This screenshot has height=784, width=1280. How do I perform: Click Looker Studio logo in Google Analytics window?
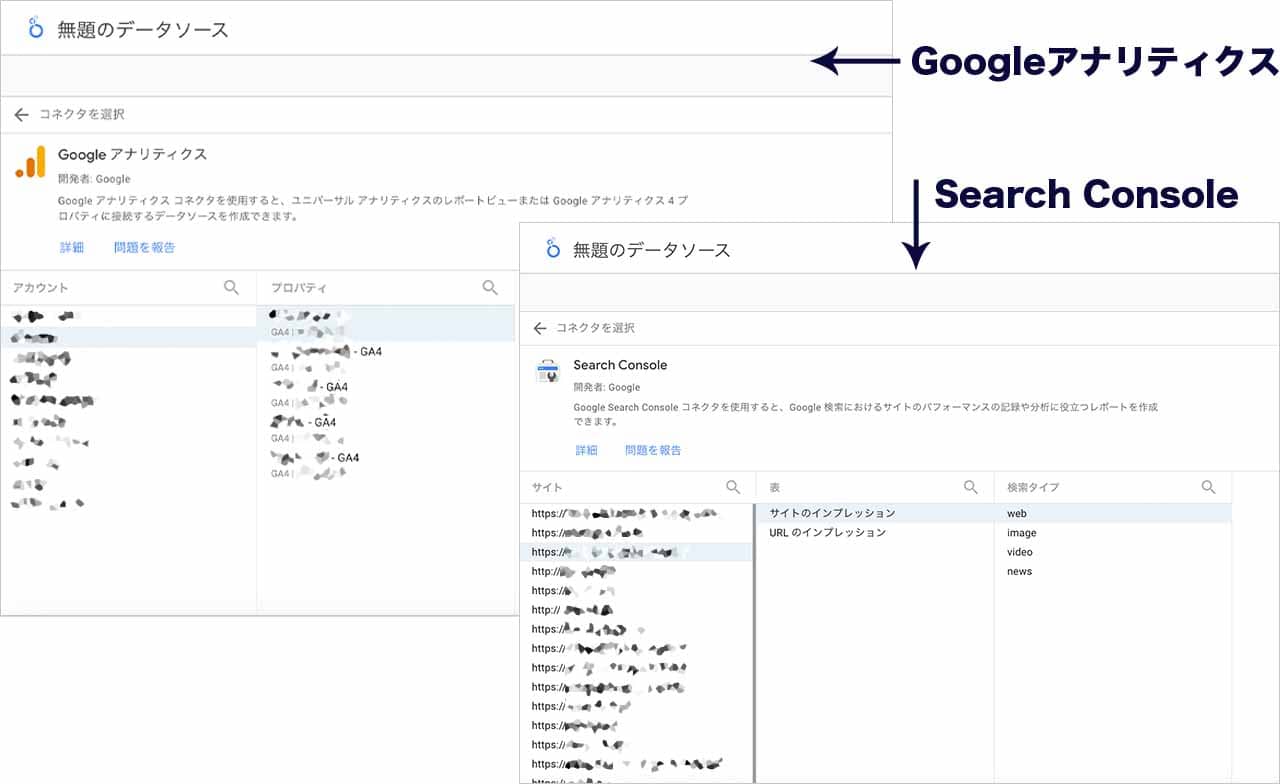pos(36,28)
